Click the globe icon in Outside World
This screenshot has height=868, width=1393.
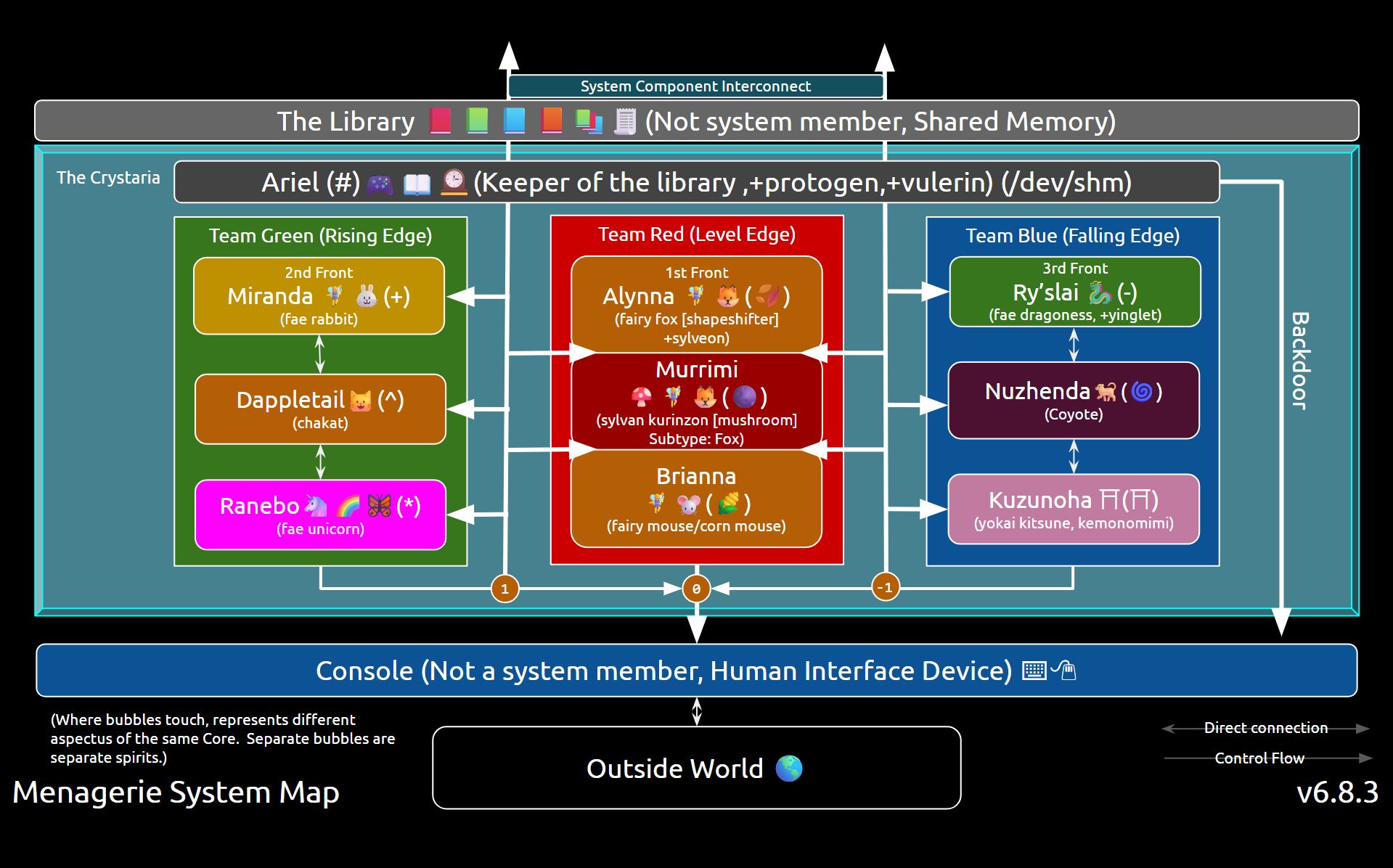[x=789, y=769]
